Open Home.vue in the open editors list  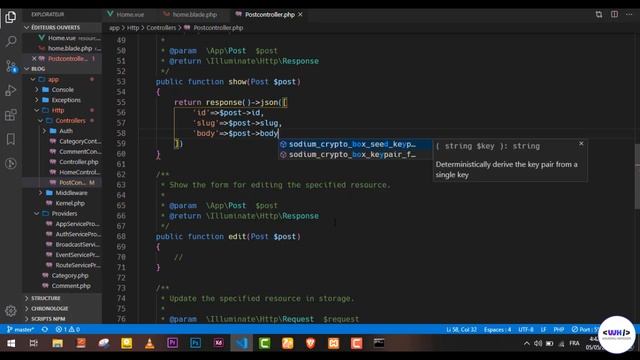tap(62, 38)
